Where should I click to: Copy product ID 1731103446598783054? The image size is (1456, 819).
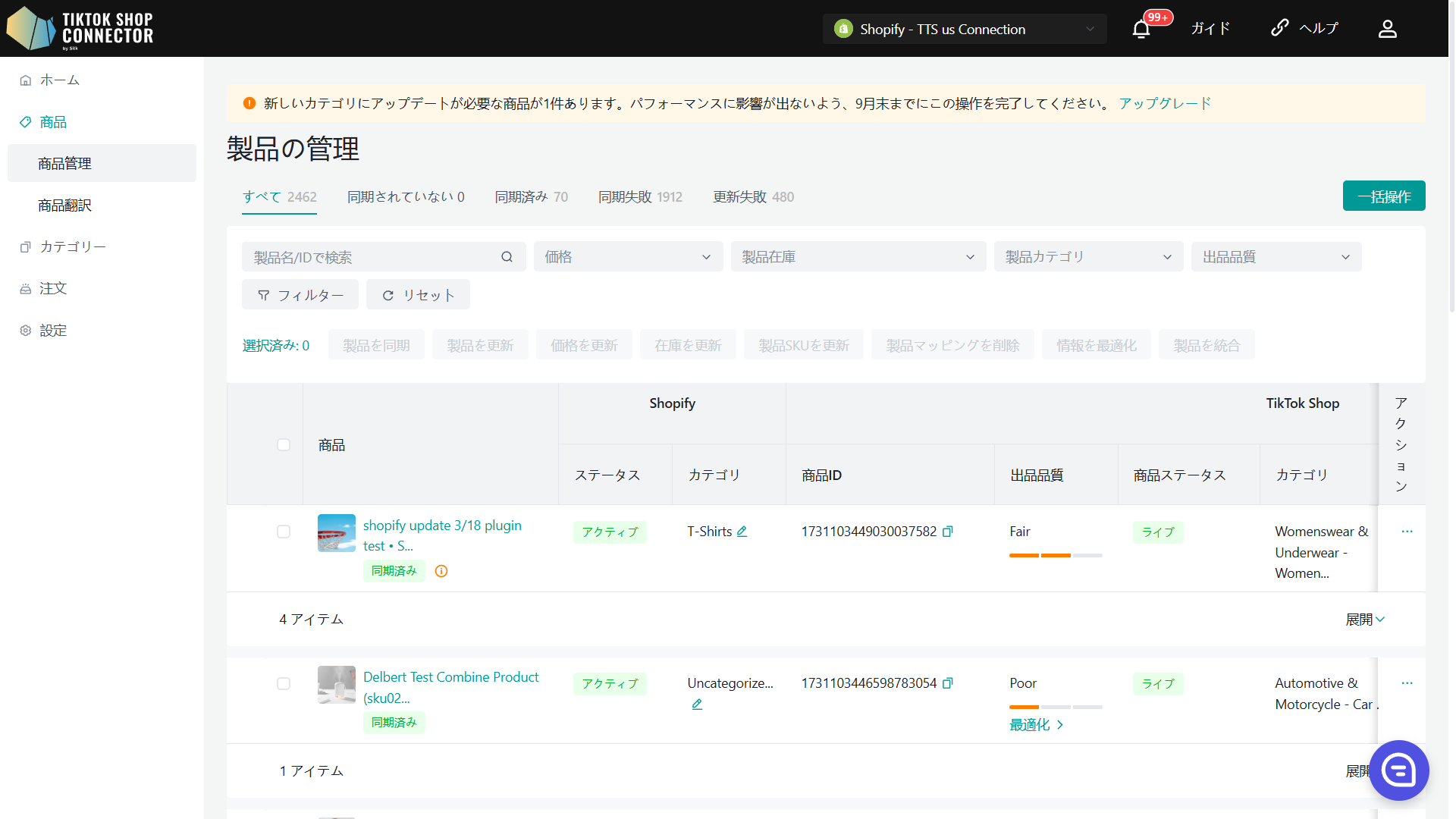pyautogui.click(x=947, y=683)
